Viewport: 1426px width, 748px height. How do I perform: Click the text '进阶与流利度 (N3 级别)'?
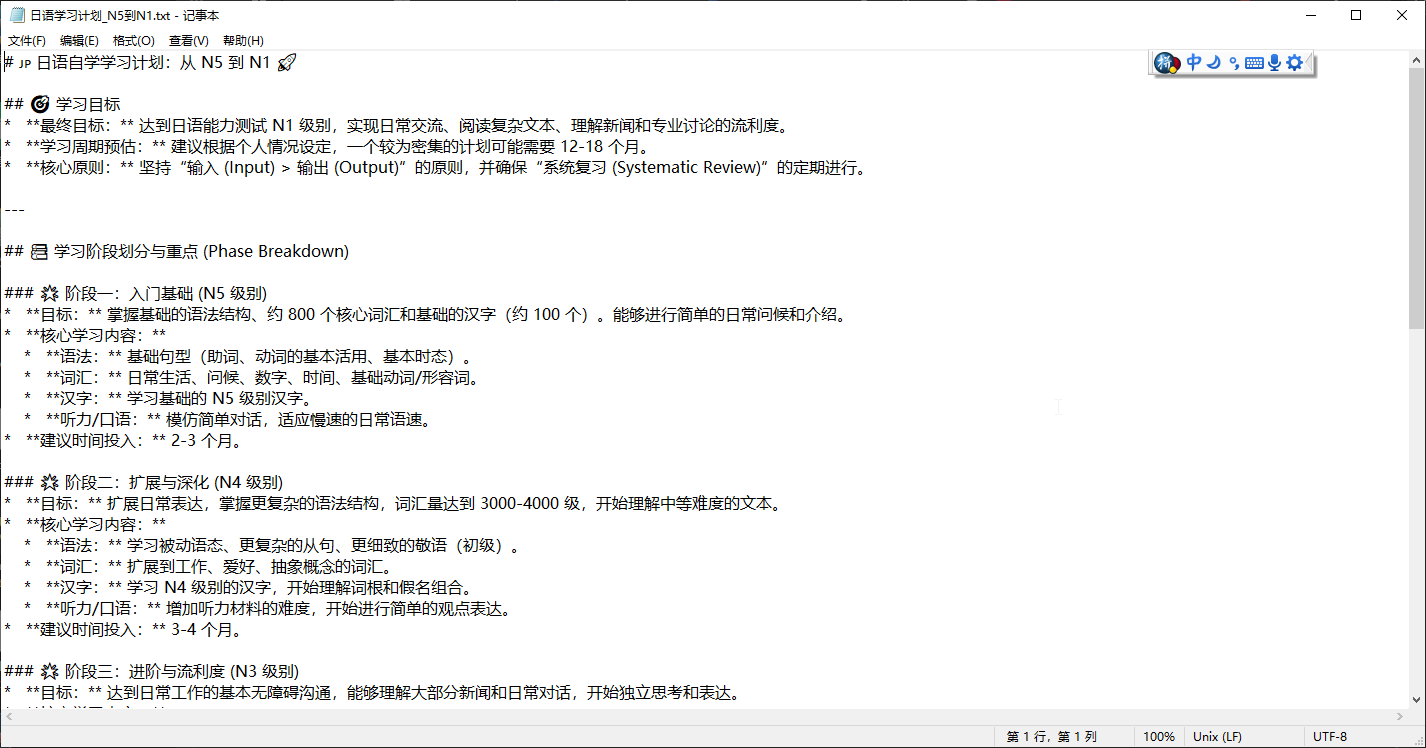coord(214,671)
